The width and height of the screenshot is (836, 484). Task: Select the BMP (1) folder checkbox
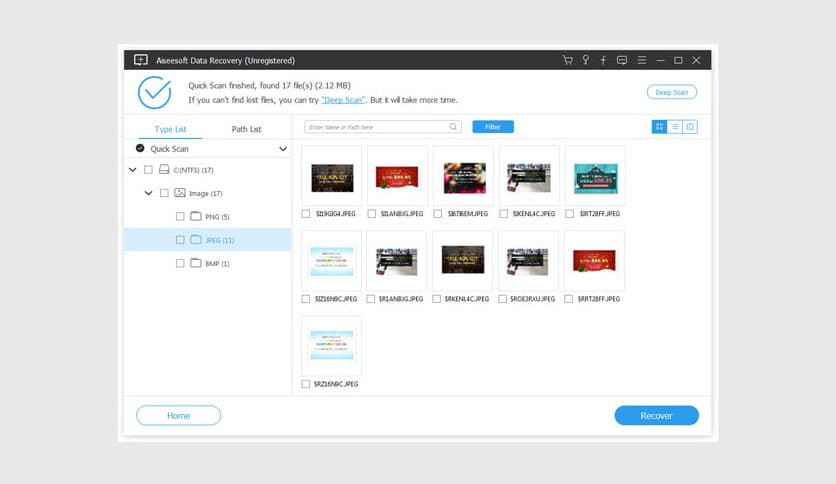[180, 263]
